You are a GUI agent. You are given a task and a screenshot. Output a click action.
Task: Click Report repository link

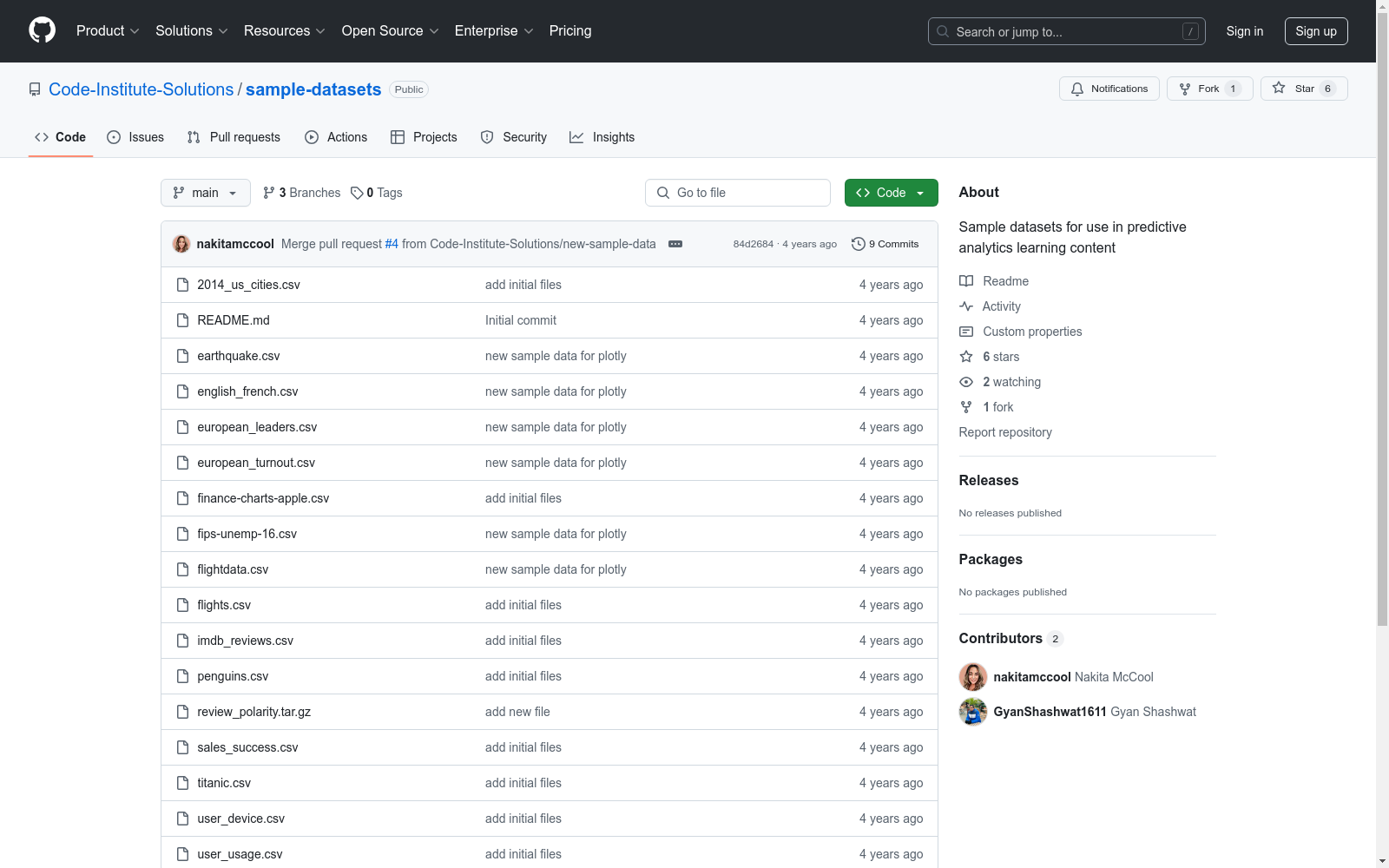point(1005,432)
